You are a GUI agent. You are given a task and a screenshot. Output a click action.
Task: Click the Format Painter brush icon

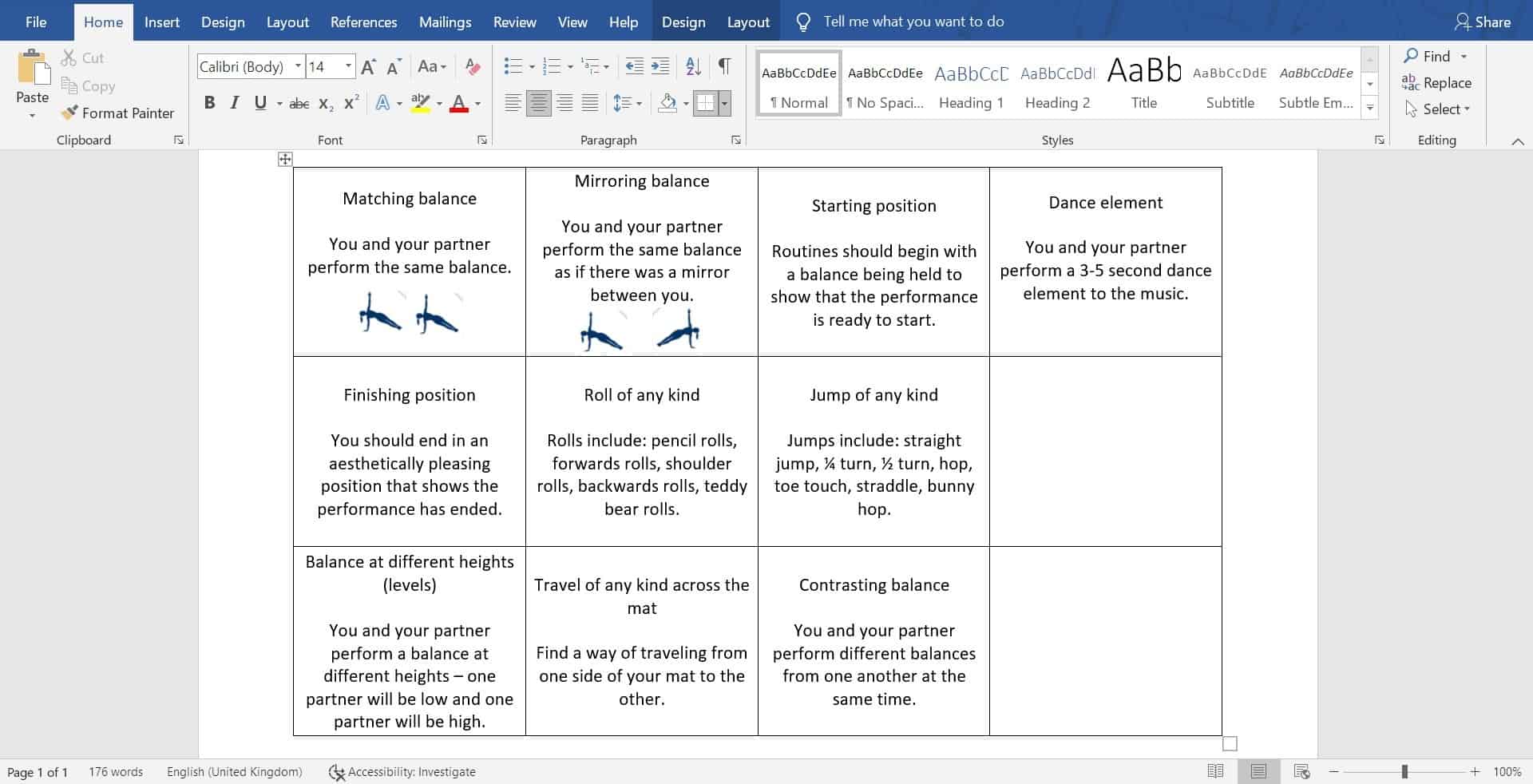click(69, 113)
